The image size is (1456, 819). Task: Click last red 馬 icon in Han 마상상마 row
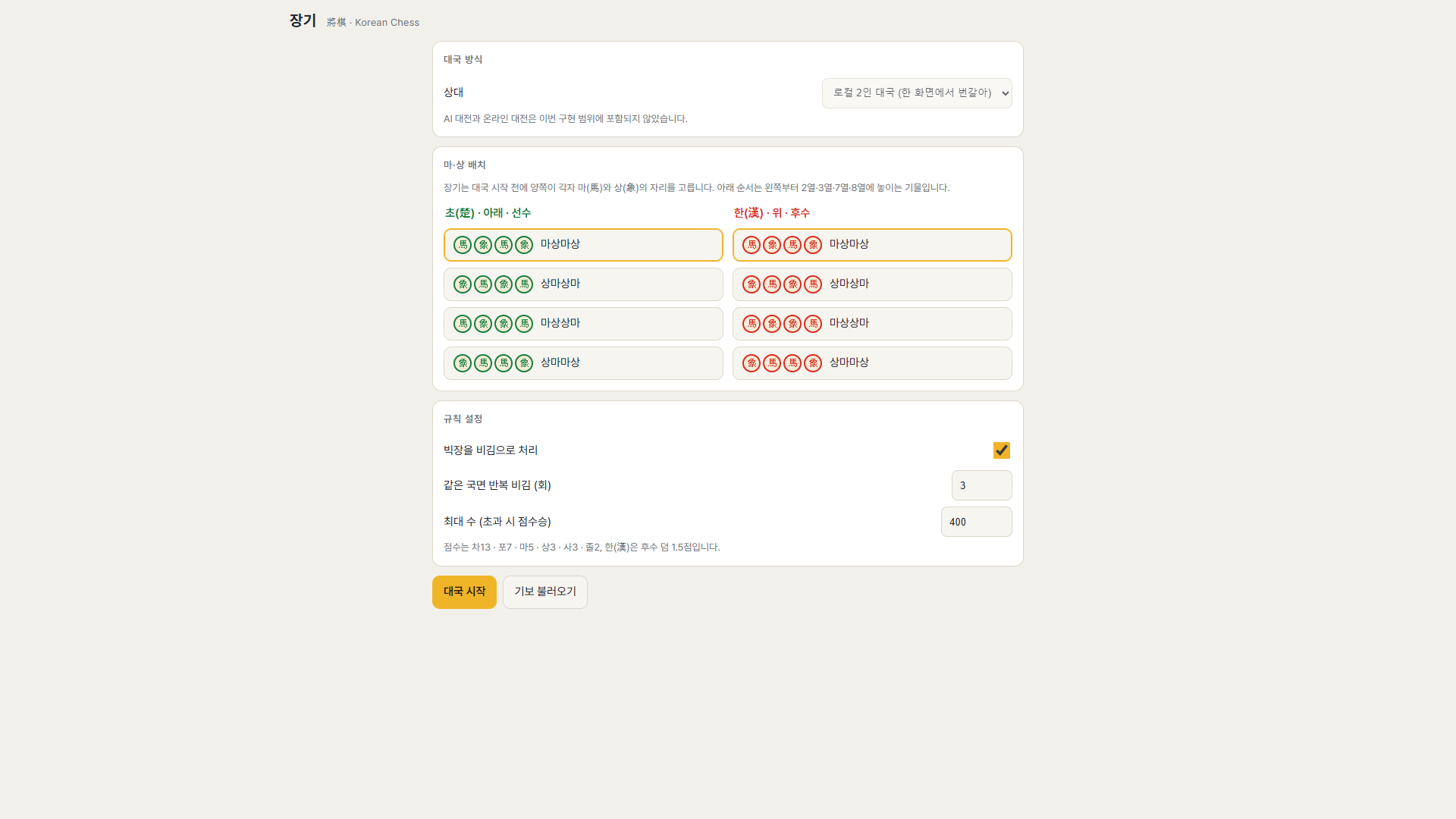click(813, 324)
